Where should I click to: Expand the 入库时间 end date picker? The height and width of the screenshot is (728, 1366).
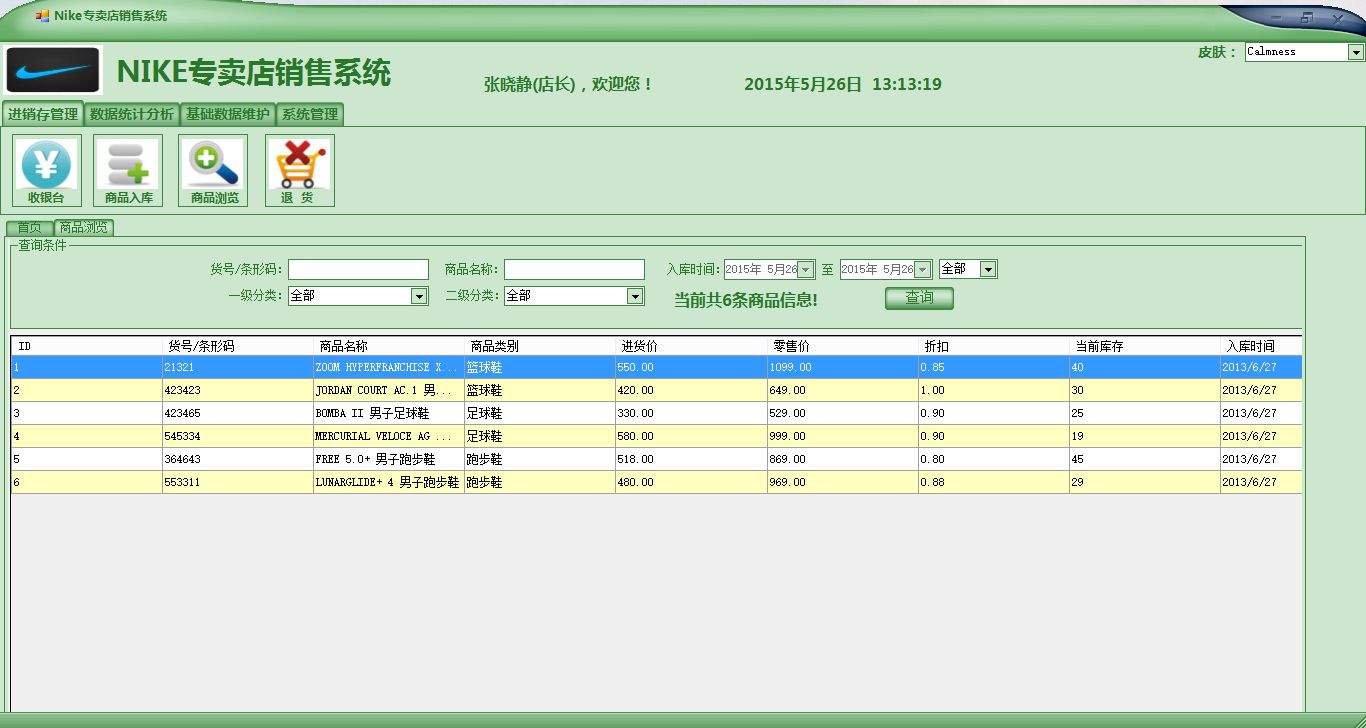click(x=922, y=269)
